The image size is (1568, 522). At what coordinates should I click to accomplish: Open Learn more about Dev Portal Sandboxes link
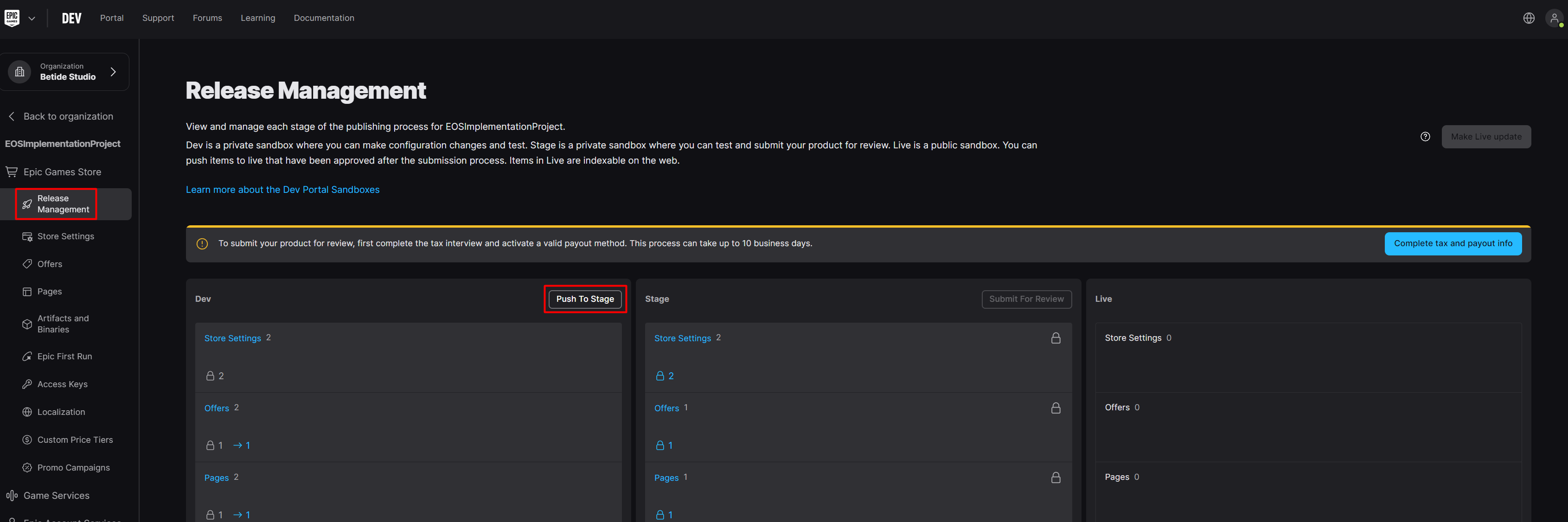coord(282,190)
